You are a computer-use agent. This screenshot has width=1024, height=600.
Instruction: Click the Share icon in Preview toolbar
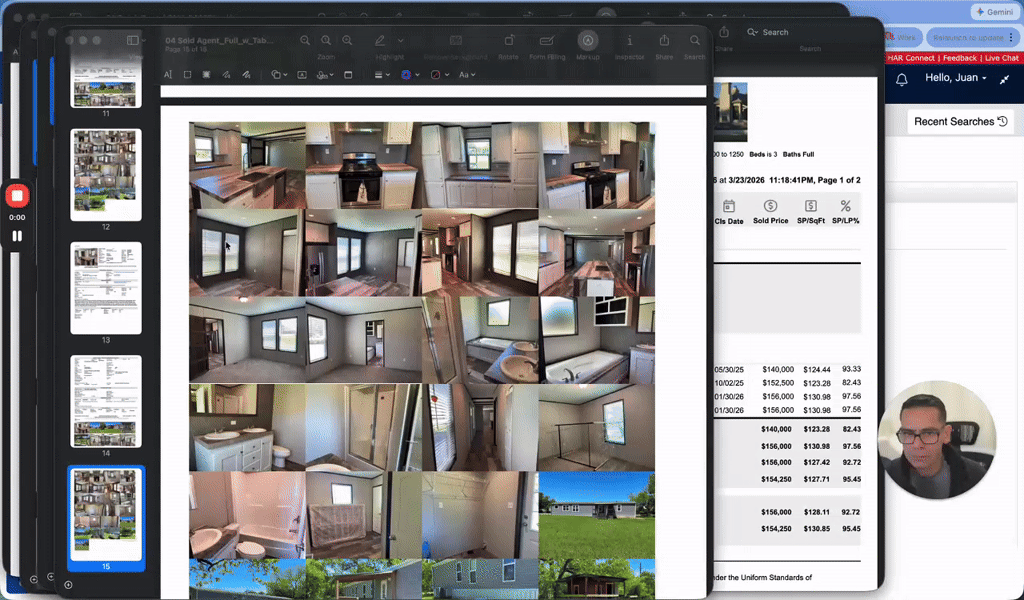[664, 41]
